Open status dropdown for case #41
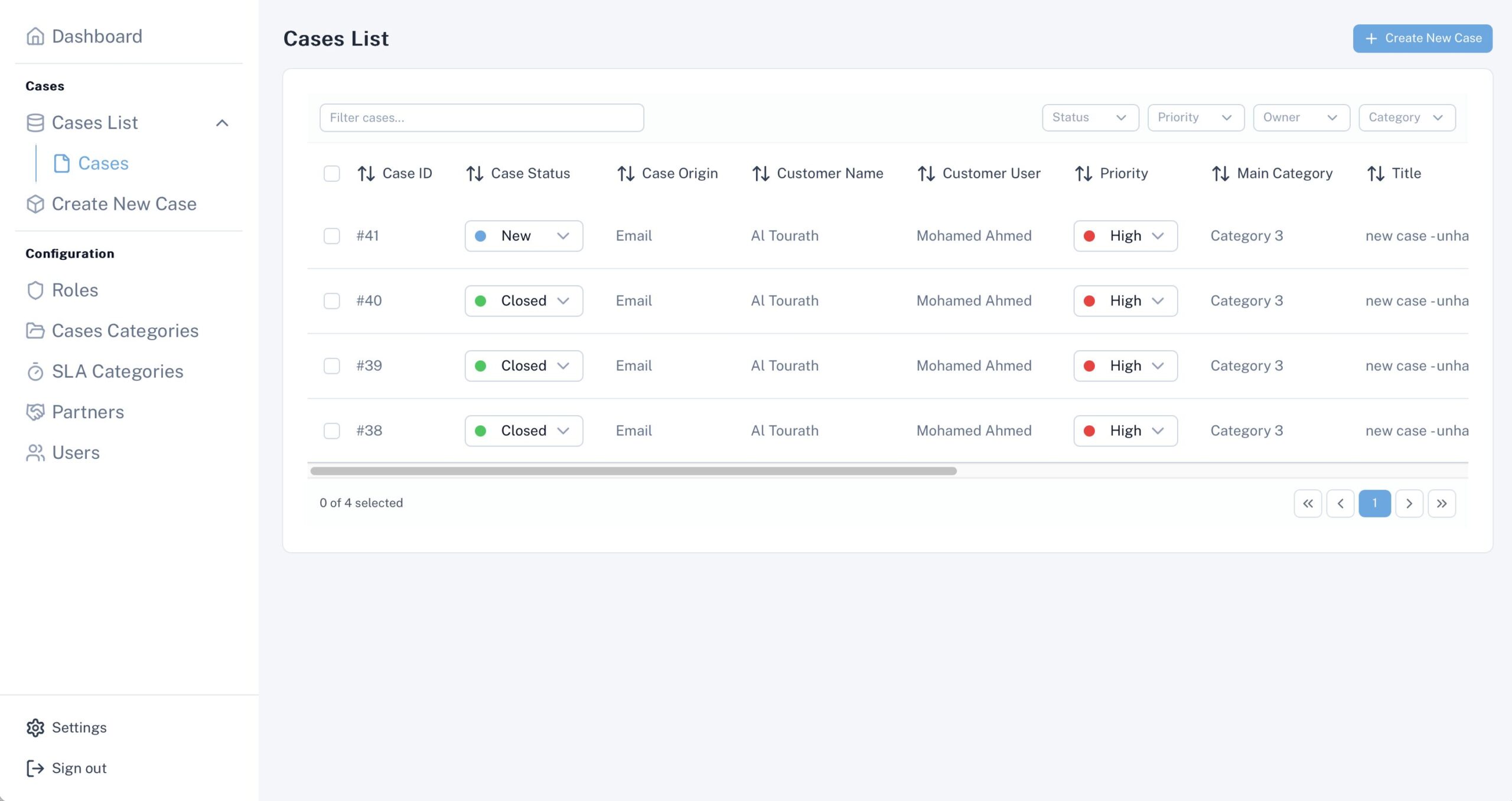The image size is (1512, 801). pyautogui.click(x=523, y=236)
